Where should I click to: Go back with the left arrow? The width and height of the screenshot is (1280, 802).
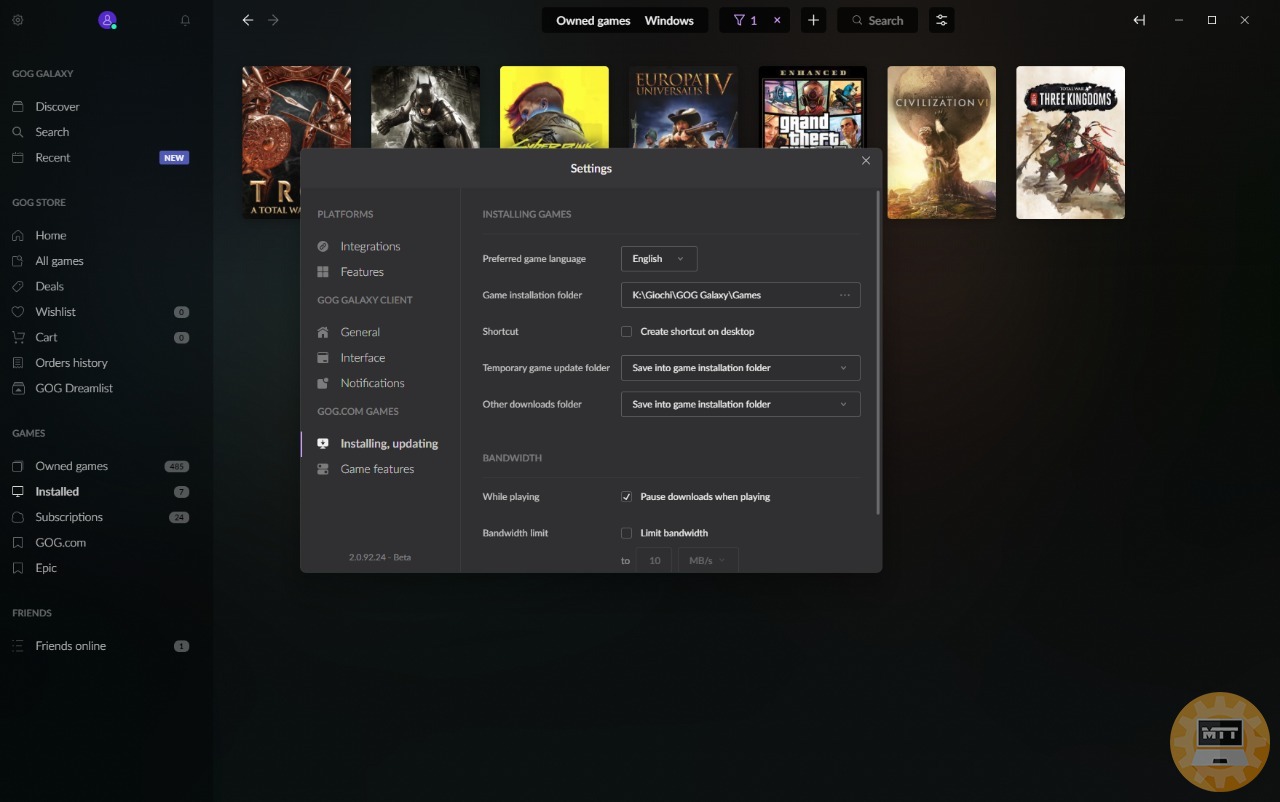coord(248,20)
